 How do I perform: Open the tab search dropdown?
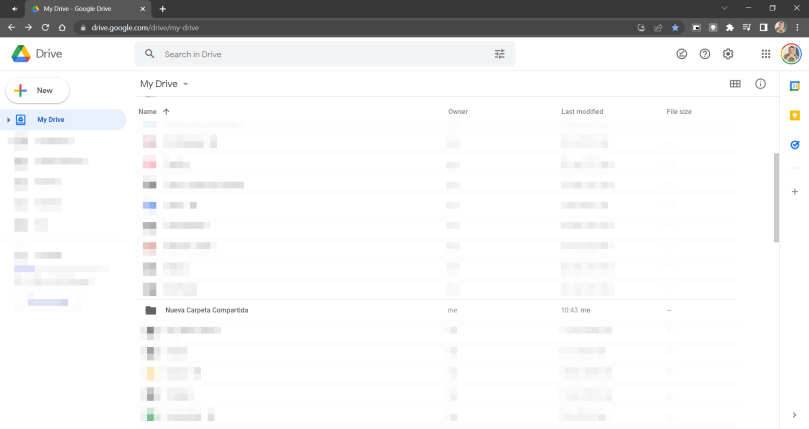[724, 8]
